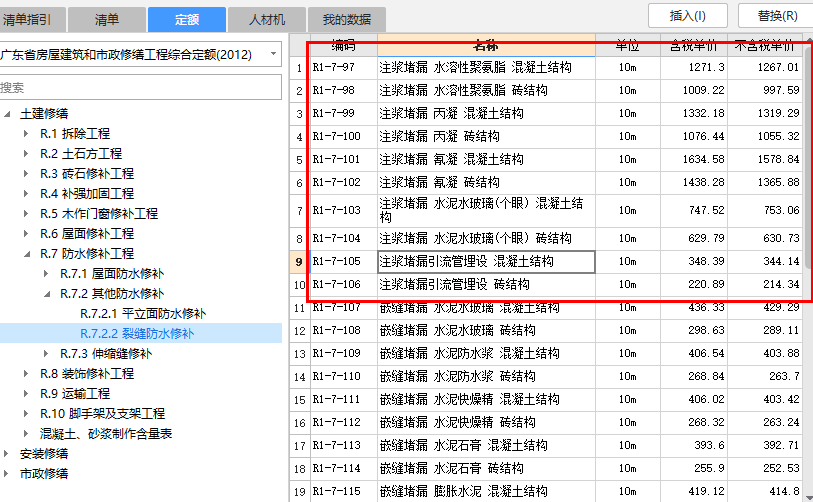Select 注浆堵漏引流管埋设 混凝土结构 name cell
Screen dimensions: 813x502
point(486,261)
